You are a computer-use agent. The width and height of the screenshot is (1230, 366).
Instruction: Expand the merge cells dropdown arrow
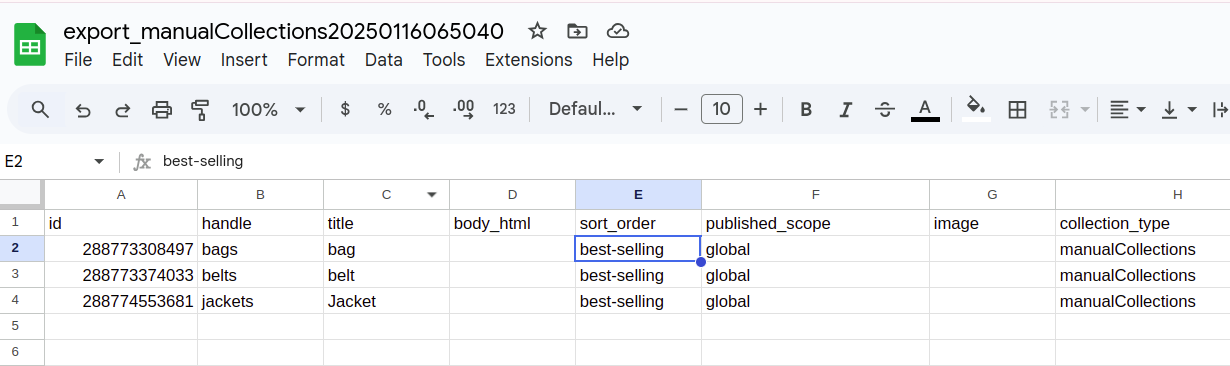coord(1085,109)
